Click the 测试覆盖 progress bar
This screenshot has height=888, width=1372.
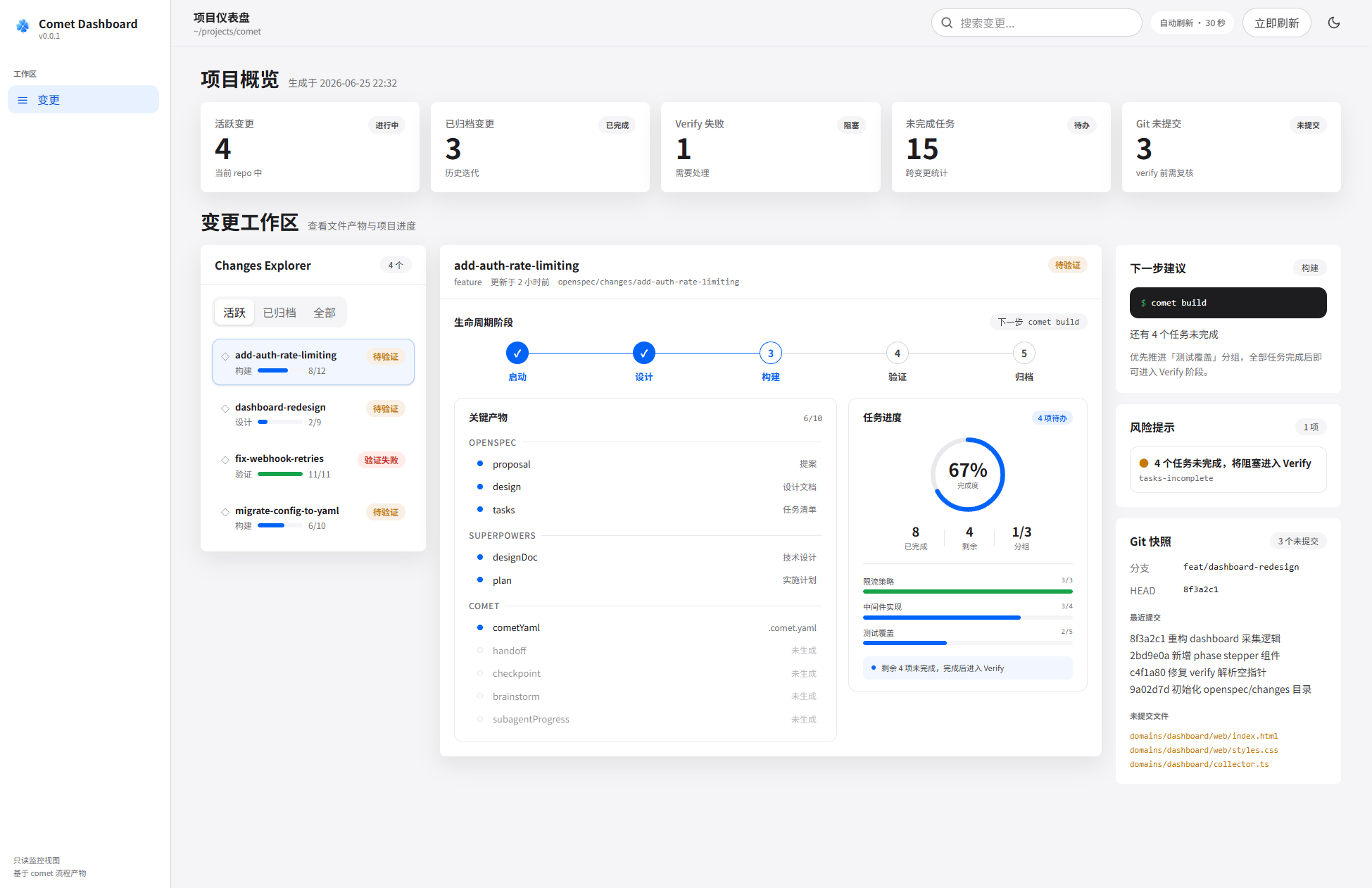click(x=968, y=643)
